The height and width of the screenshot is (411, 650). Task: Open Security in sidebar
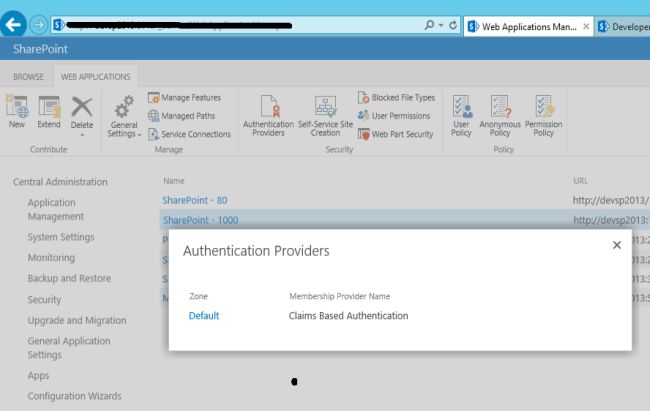click(x=44, y=299)
